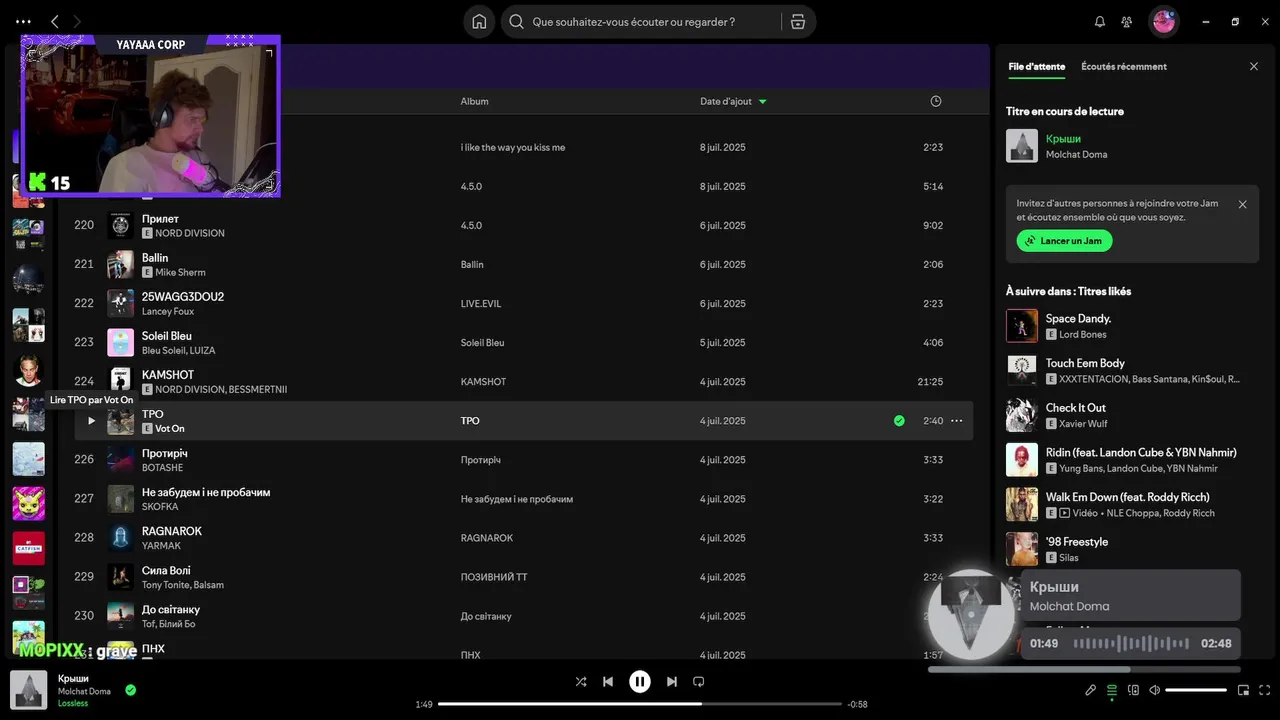
Task: Close the queue panel with the X
Action: click(1254, 66)
